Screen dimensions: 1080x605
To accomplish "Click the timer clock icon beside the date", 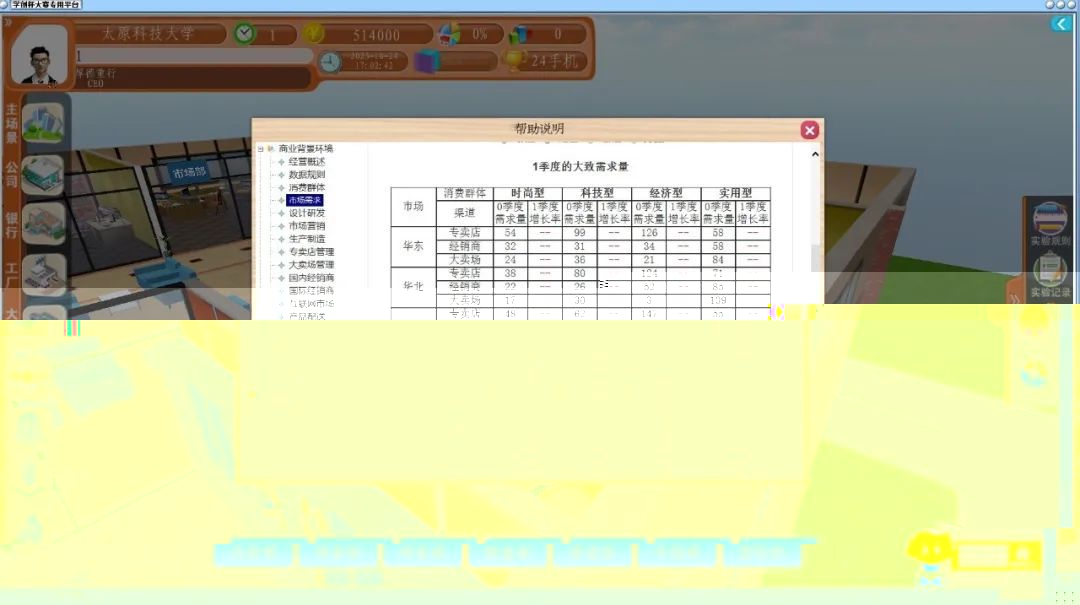I will coord(330,62).
